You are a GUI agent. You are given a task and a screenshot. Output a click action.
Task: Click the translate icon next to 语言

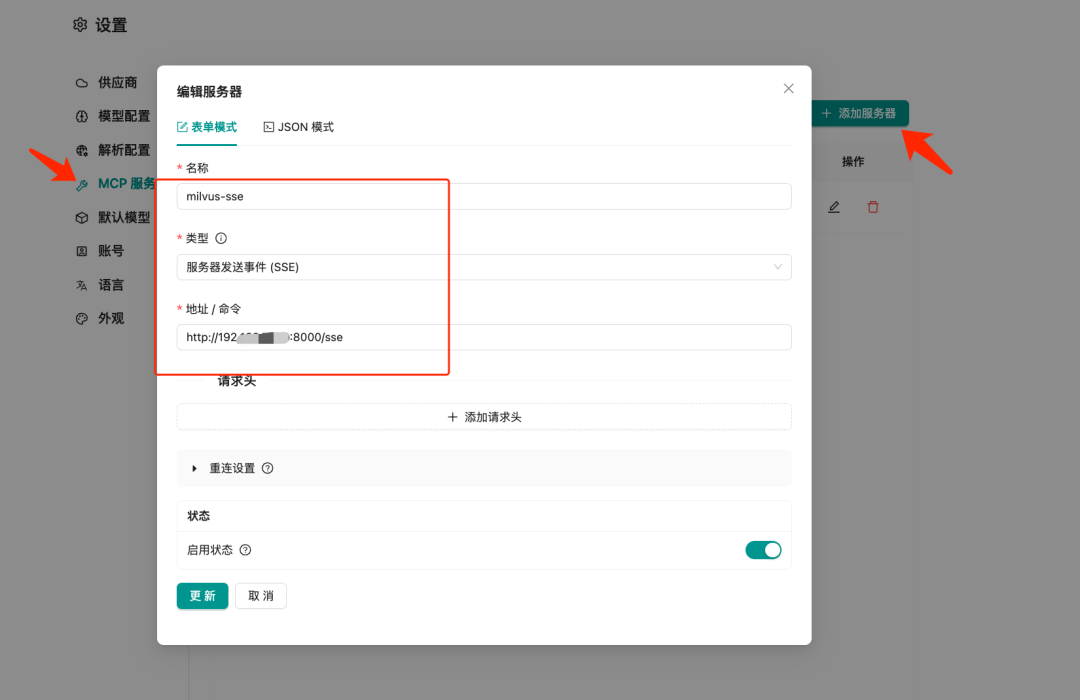coord(82,285)
